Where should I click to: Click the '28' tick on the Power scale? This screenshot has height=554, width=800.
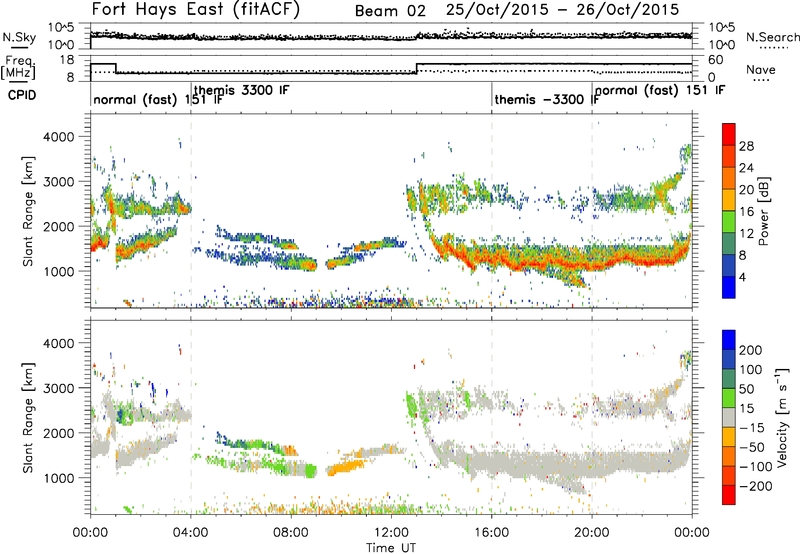(x=746, y=146)
